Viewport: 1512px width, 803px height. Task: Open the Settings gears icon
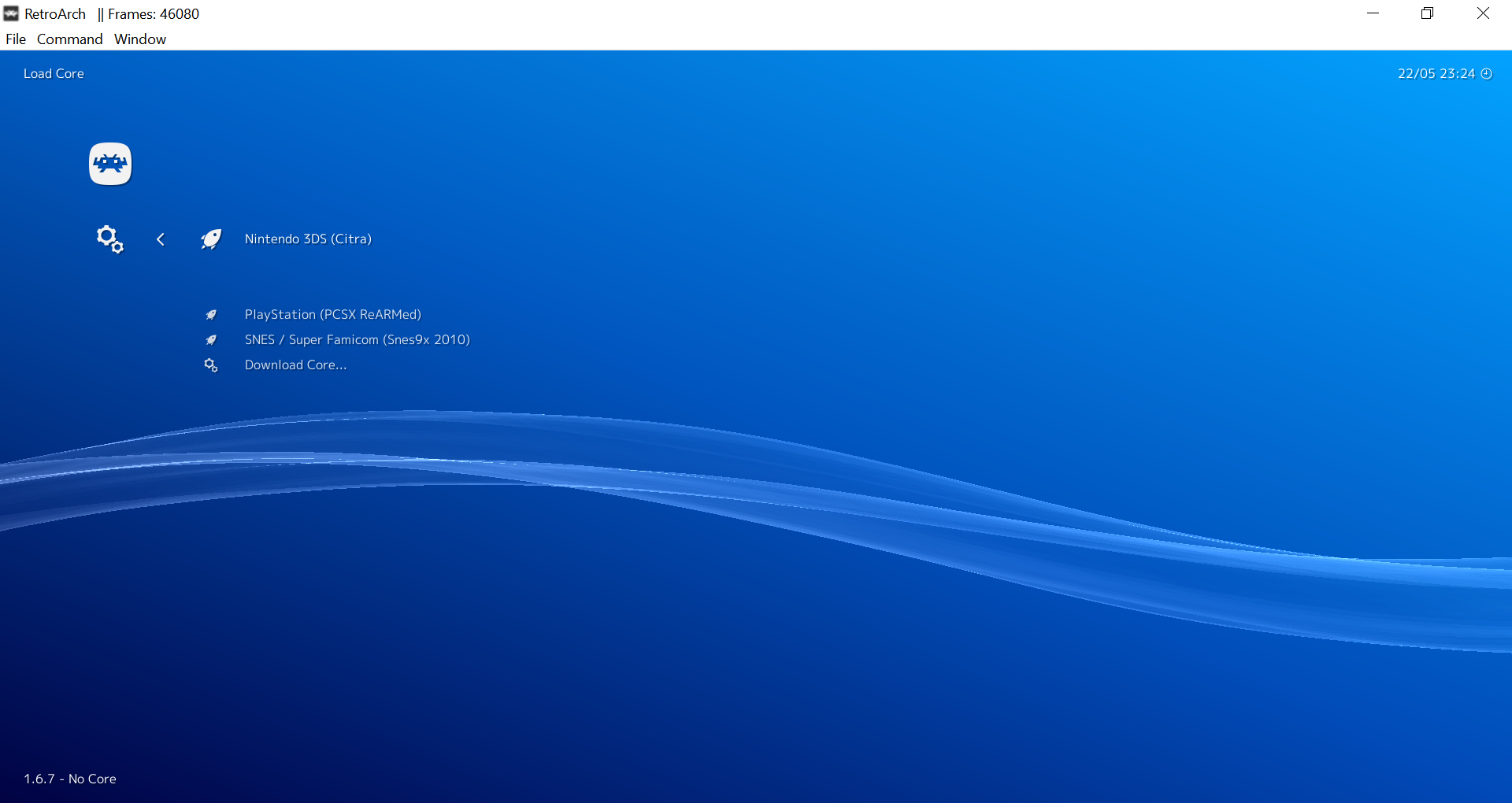pyautogui.click(x=110, y=239)
